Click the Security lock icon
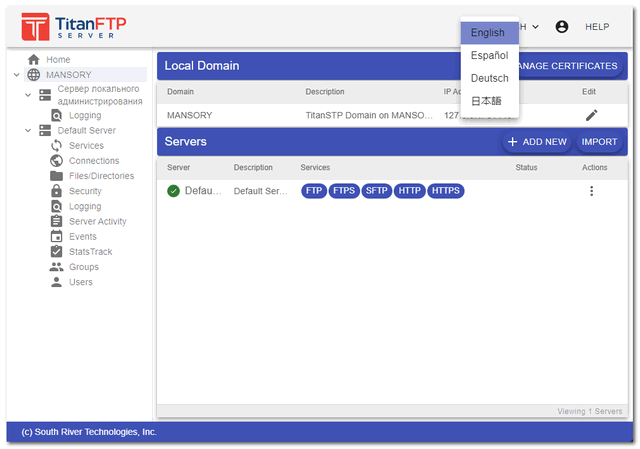The height and width of the screenshot is (449, 640). click(56, 191)
